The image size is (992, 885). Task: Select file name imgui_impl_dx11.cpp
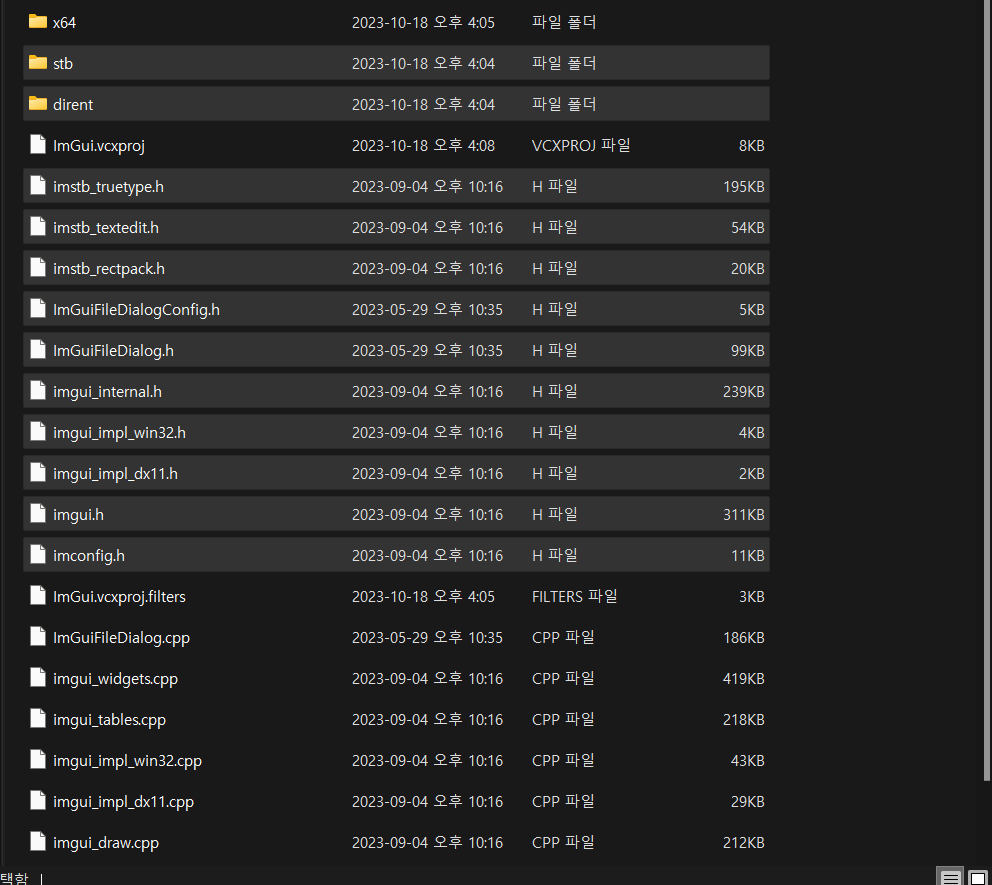coord(123,802)
